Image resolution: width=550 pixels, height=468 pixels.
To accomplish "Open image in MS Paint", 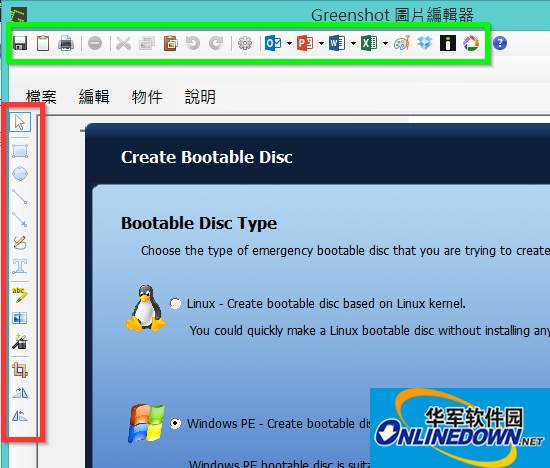I will tap(402, 43).
